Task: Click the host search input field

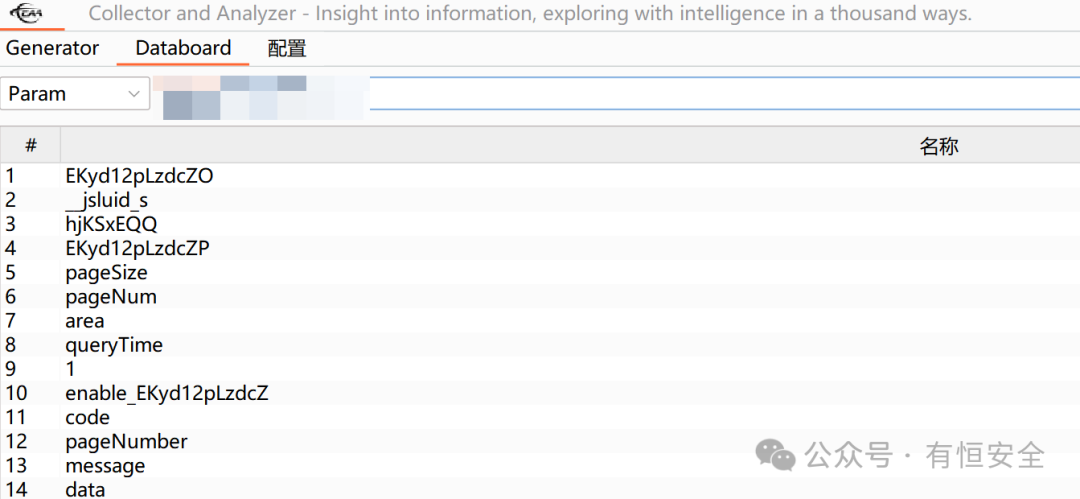Action: (720, 94)
